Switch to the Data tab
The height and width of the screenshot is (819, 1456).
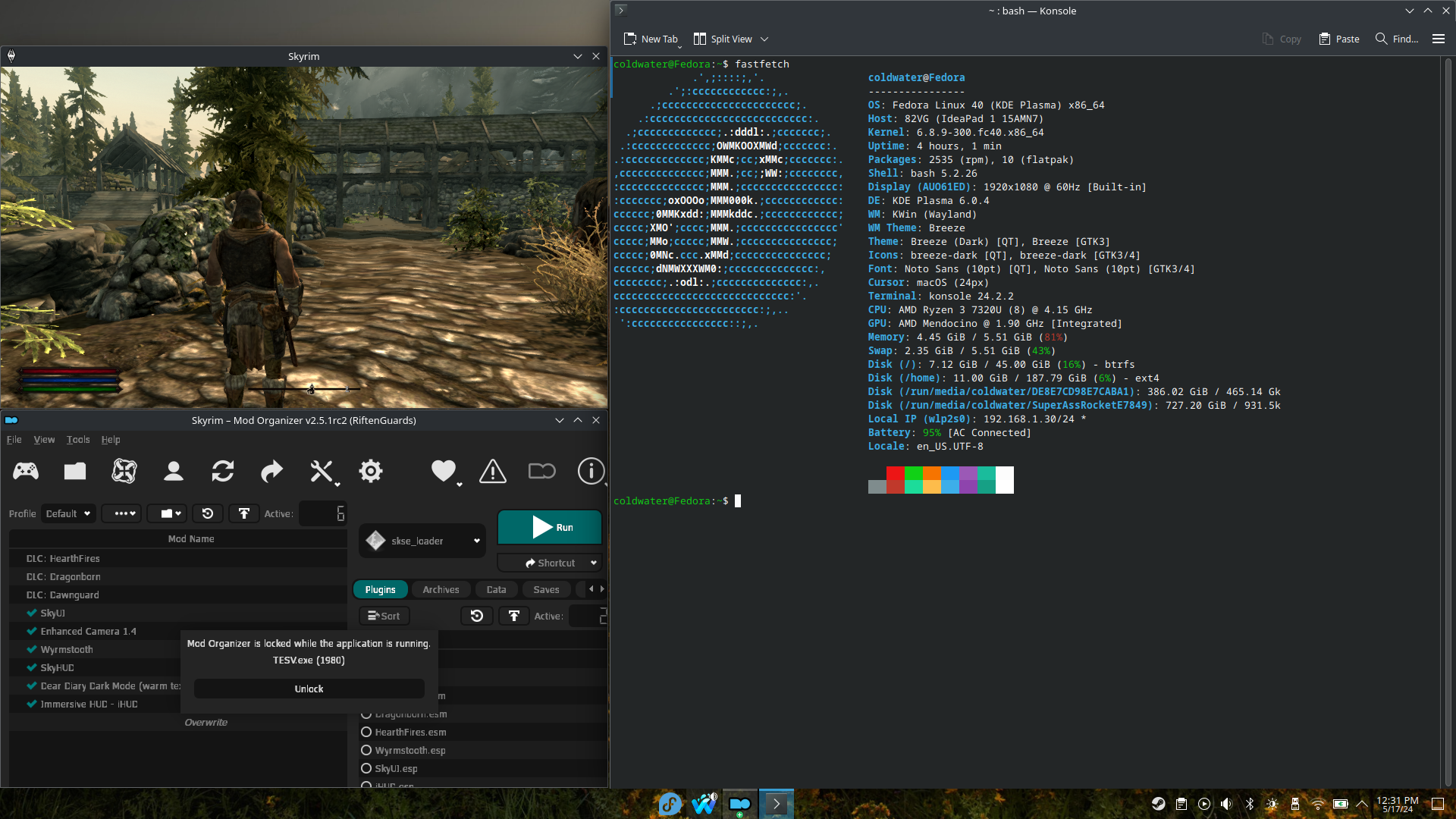click(x=496, y=589)
